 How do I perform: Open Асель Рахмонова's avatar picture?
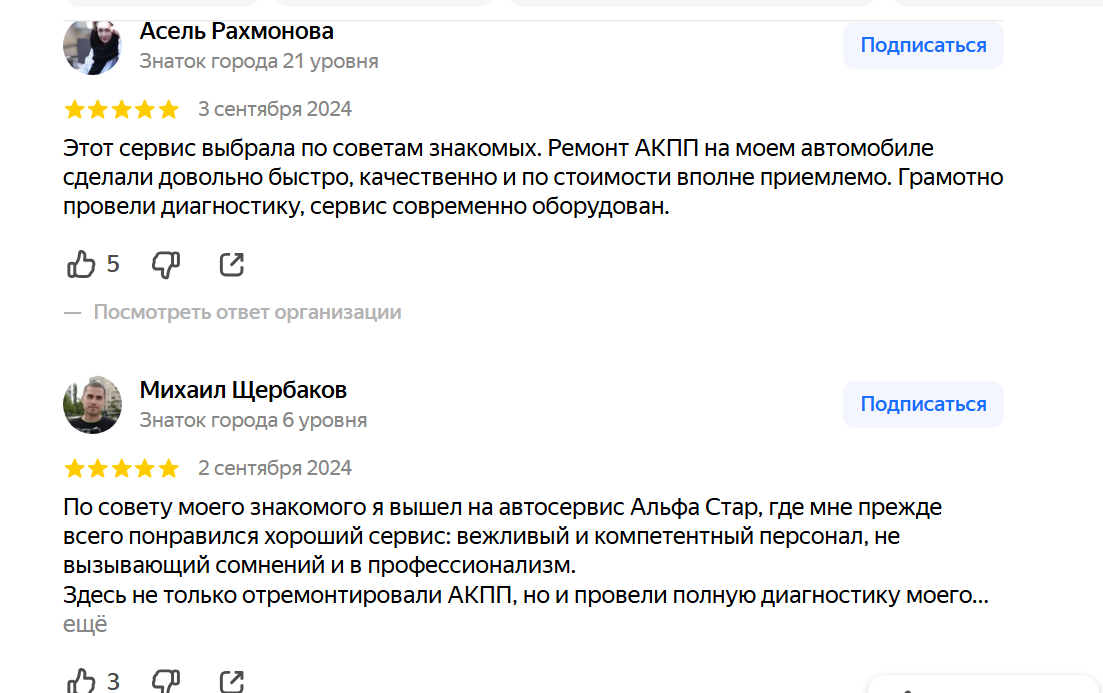point(92,46)
